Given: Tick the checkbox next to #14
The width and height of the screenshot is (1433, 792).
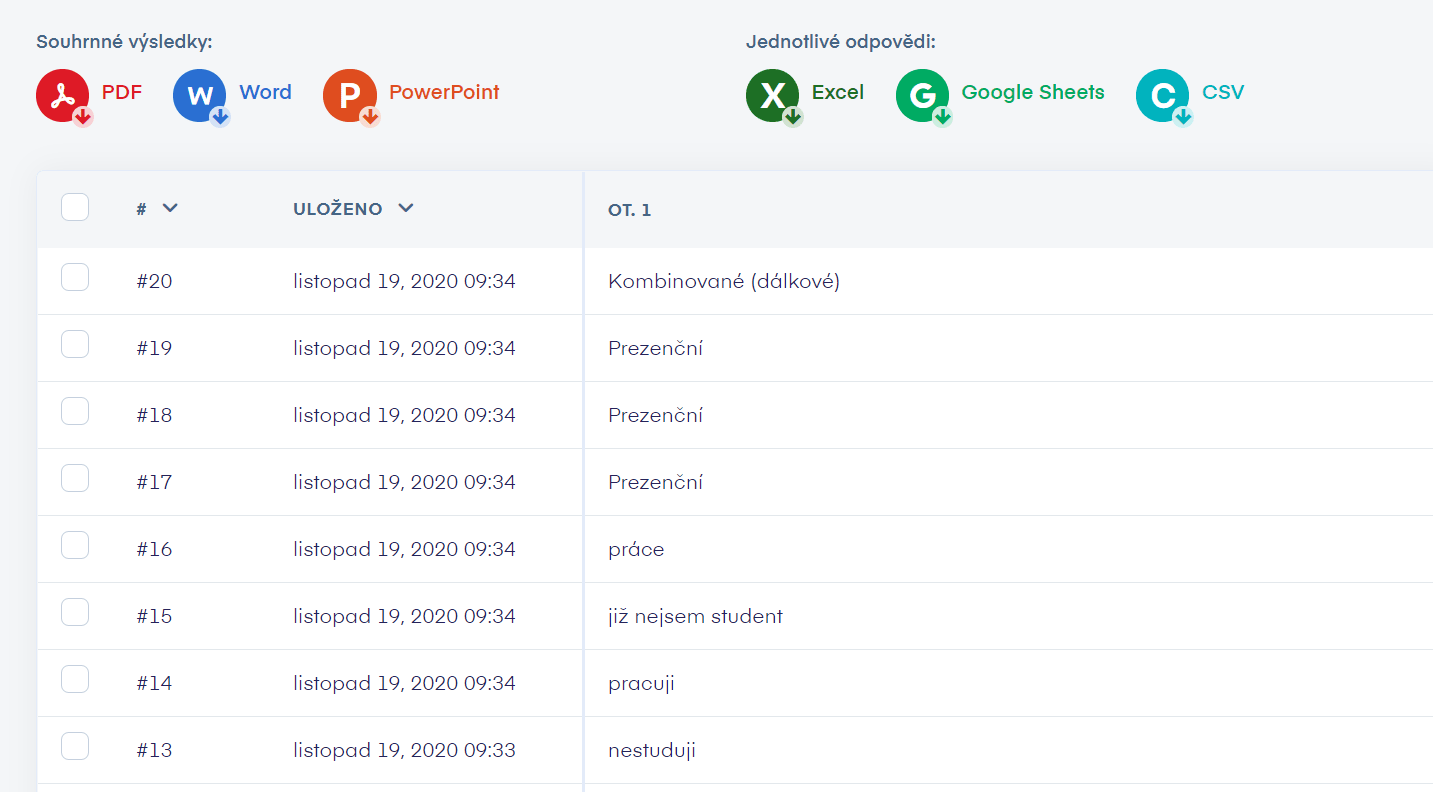Looking at the screenshot, I should tap(75, 680).
